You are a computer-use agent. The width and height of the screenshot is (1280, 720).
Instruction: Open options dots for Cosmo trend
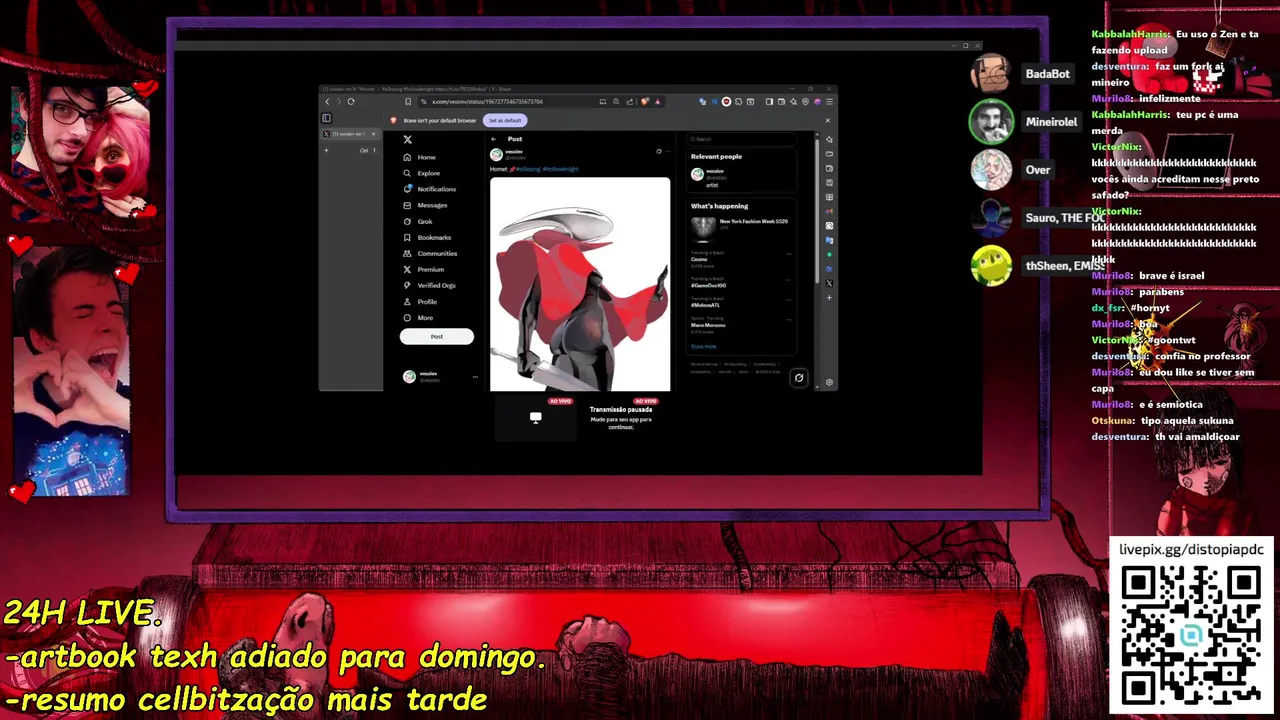[x=789, y=254]
